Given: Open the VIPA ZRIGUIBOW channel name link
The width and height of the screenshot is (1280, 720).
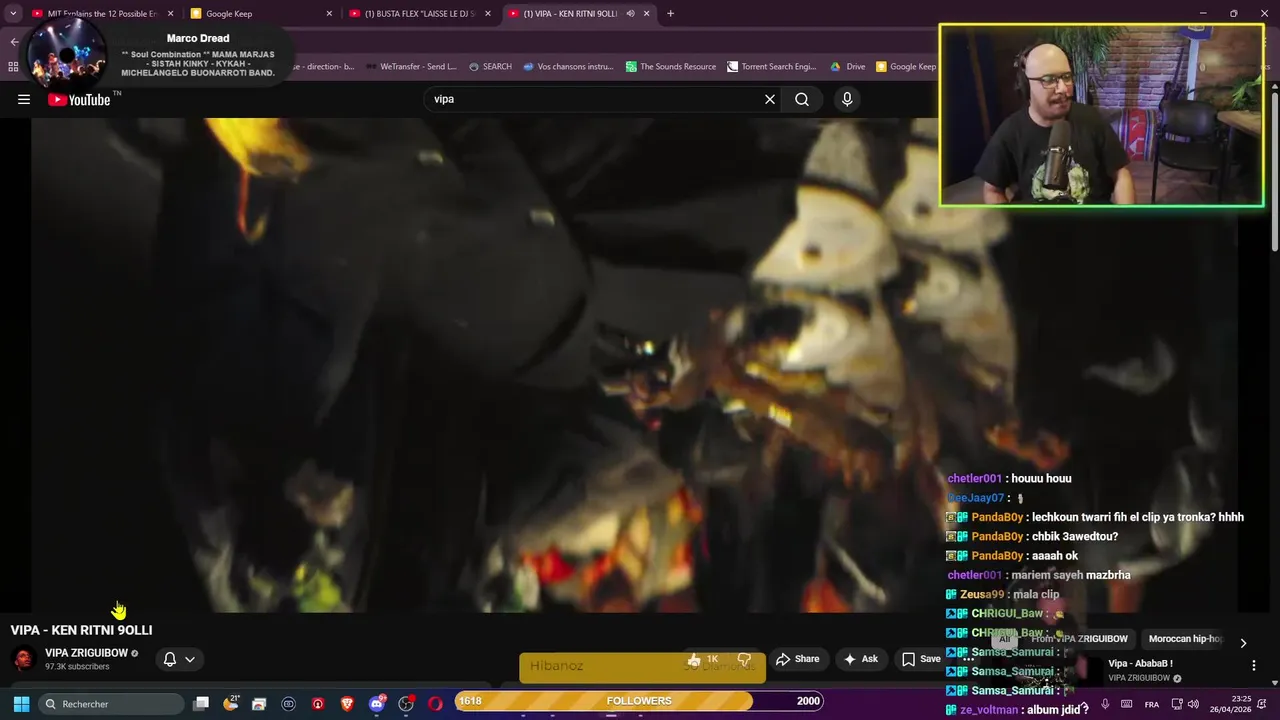Looking at the screenshot, I should 86,653.
